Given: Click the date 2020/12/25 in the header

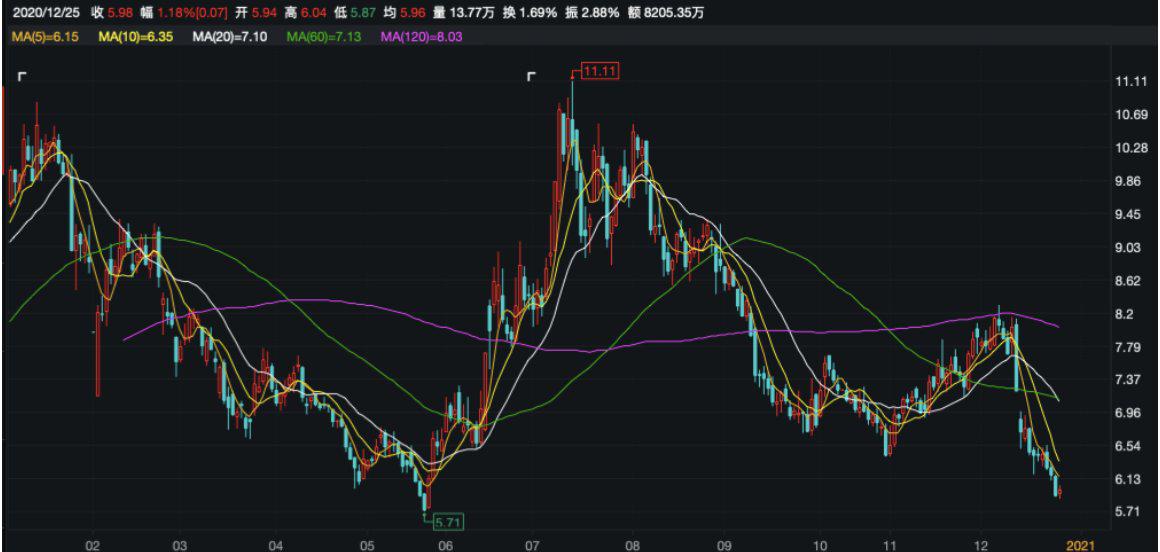Looking at the screenshot, I should coord(47,13).
